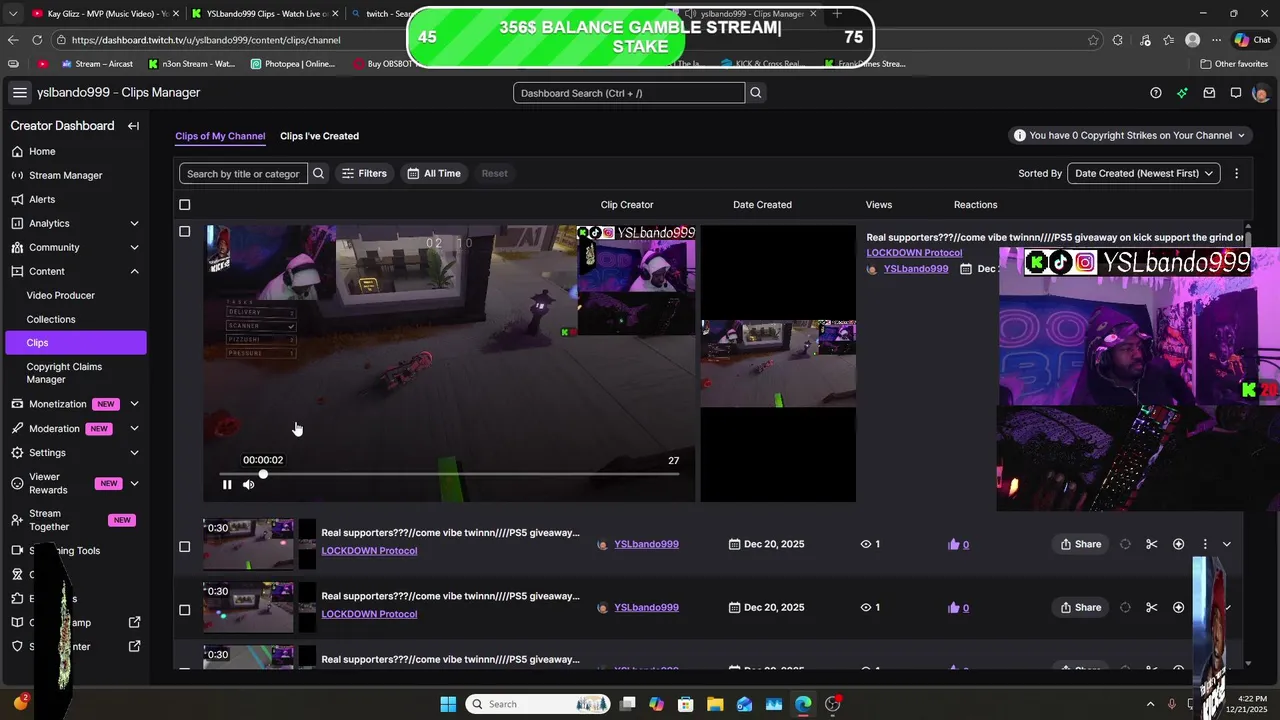Open Video Producer in Content menu
Screen dimensions: 1280x720
click(61, 295)
